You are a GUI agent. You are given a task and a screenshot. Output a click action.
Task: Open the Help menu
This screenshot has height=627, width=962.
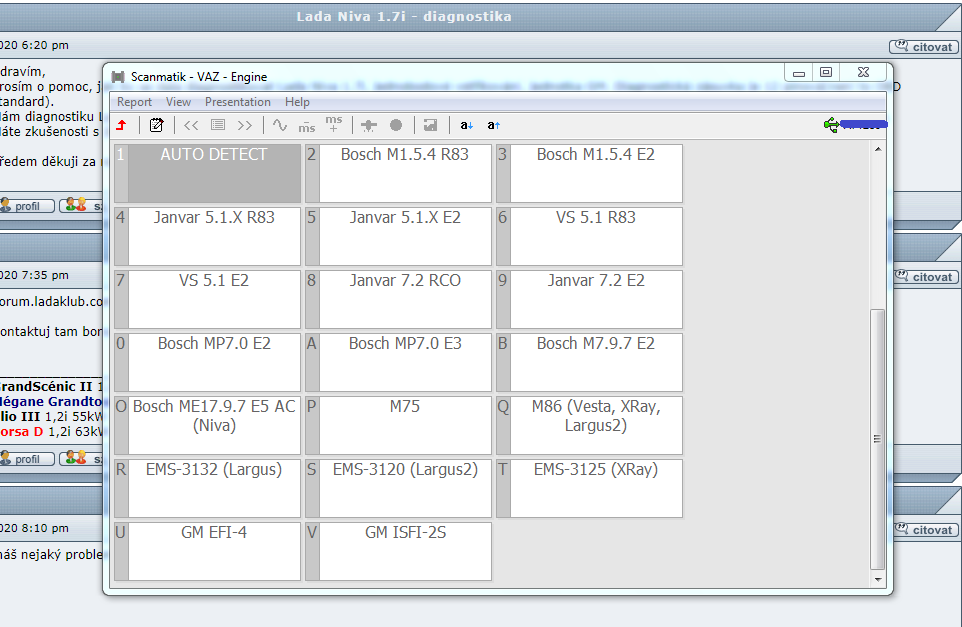point(297,102)
